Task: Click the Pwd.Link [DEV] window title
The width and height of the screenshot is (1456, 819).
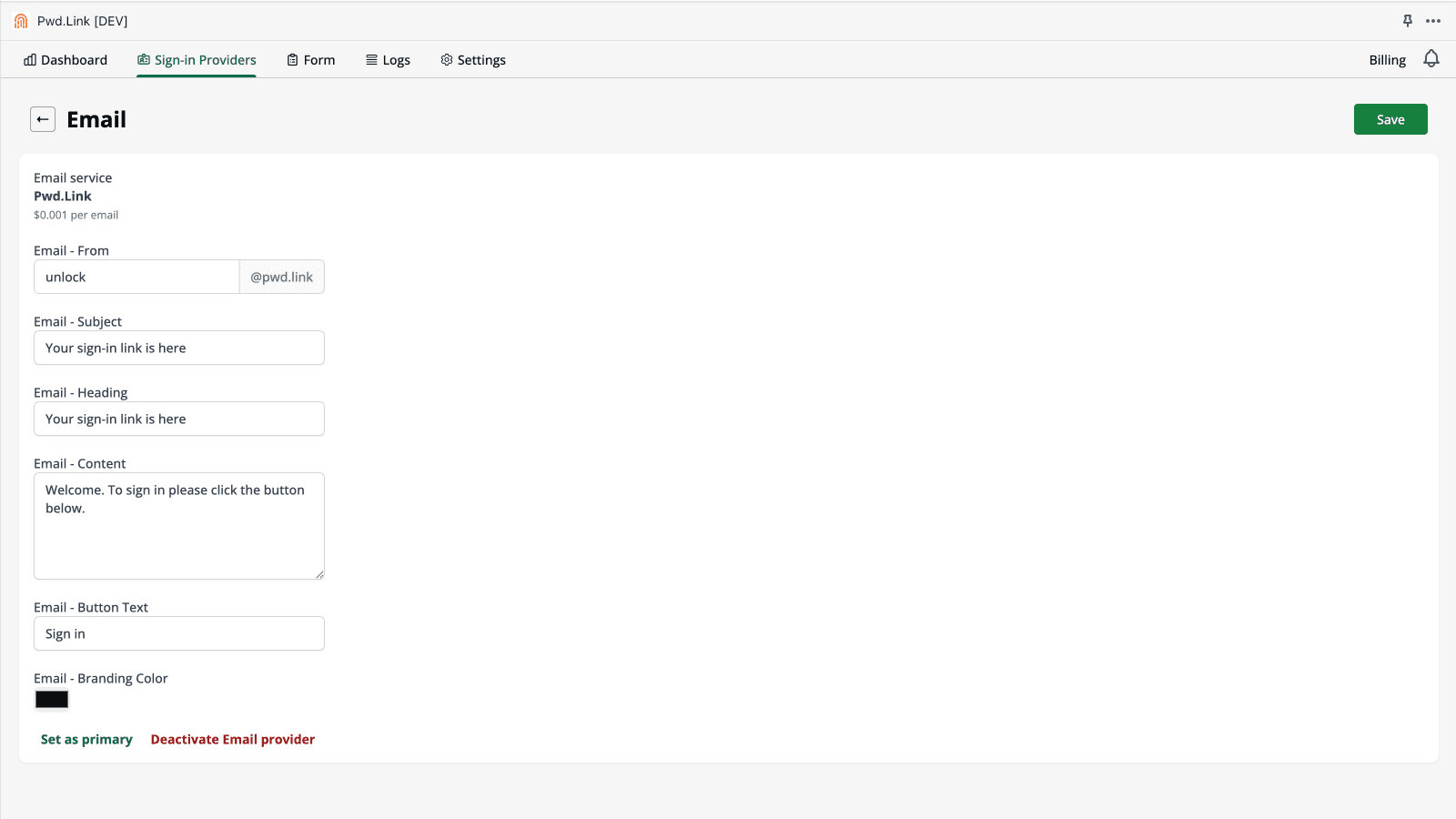Action: coord(83,21)
